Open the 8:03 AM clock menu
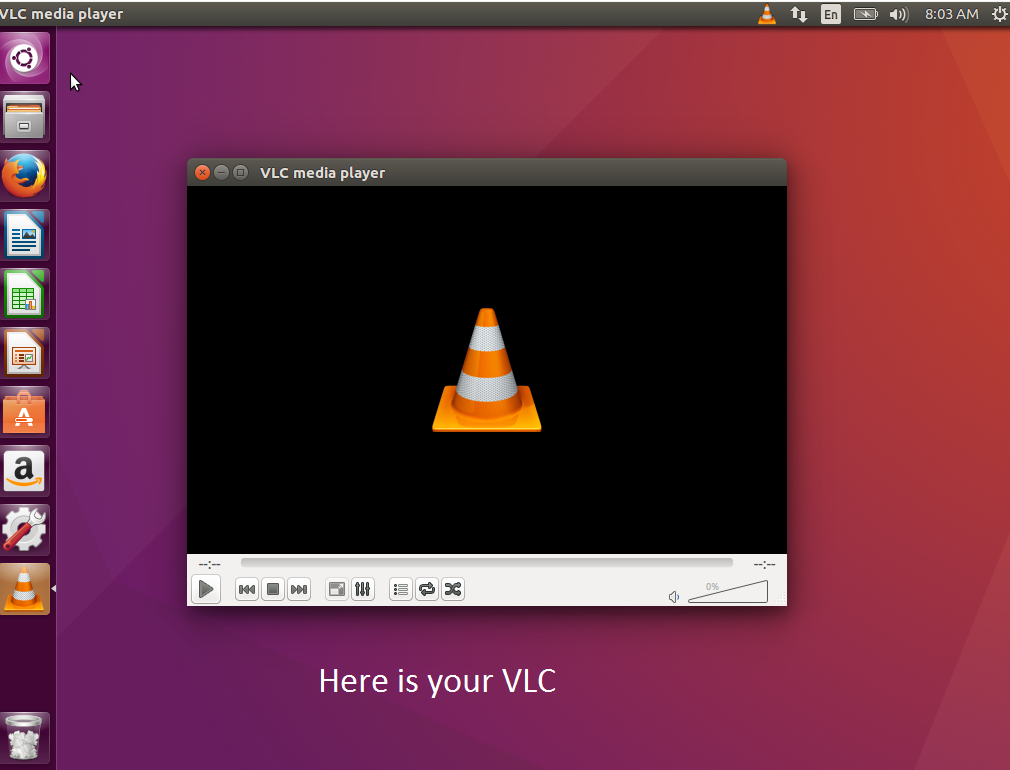 coord(951,14)
